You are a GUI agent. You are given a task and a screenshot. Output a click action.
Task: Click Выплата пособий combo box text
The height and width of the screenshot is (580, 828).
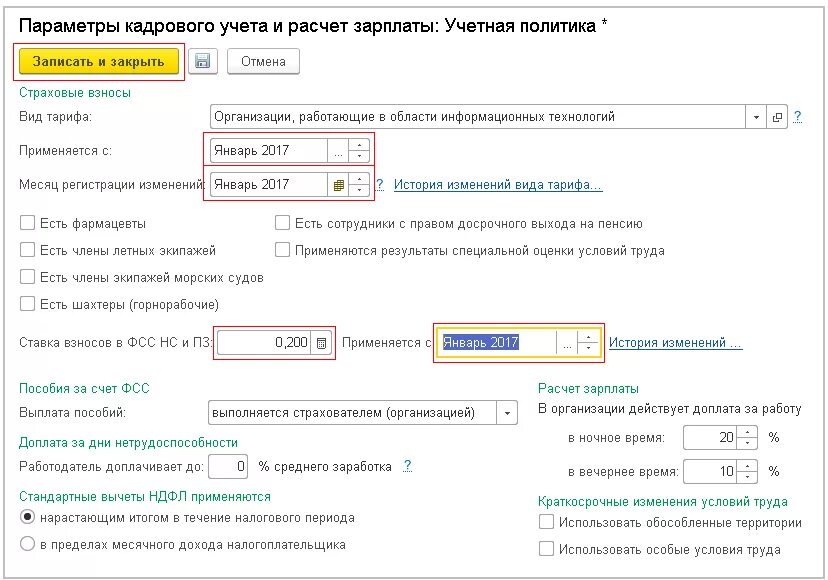point(352,413)
